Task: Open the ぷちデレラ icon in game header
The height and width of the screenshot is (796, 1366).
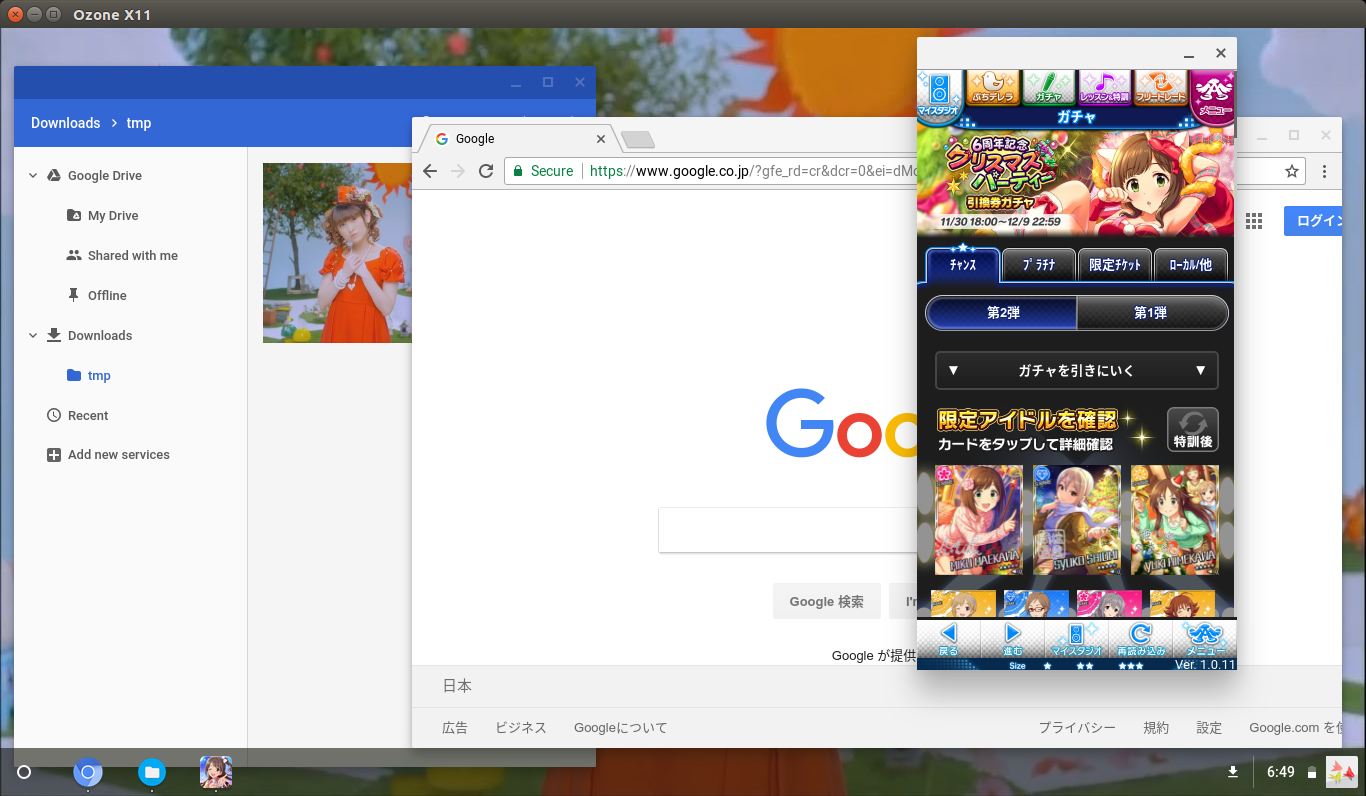Action: [x=993, y=88]
